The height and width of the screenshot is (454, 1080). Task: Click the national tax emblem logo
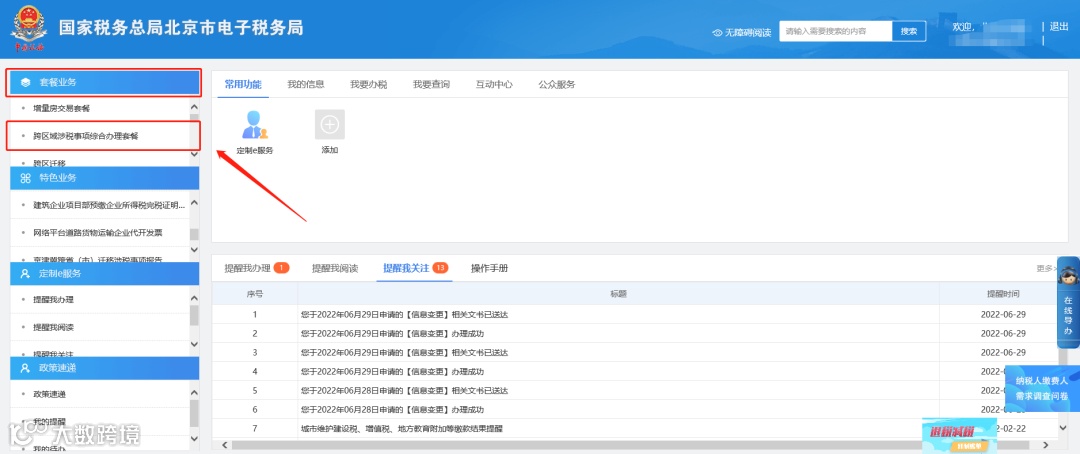click(x=28, y=29)
